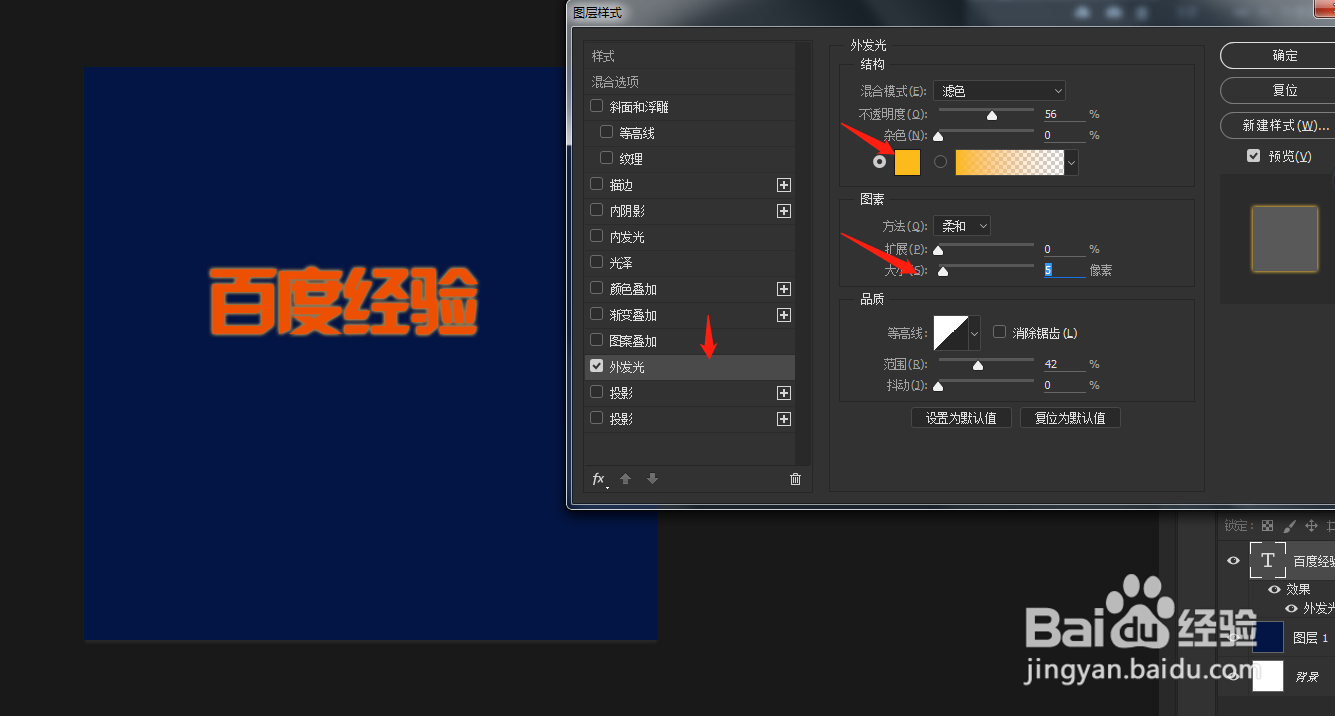The width and height of the screenshot is (1335, 716).
Task: Enable the 等高线 sub-option checkbox
Action: 606,132
